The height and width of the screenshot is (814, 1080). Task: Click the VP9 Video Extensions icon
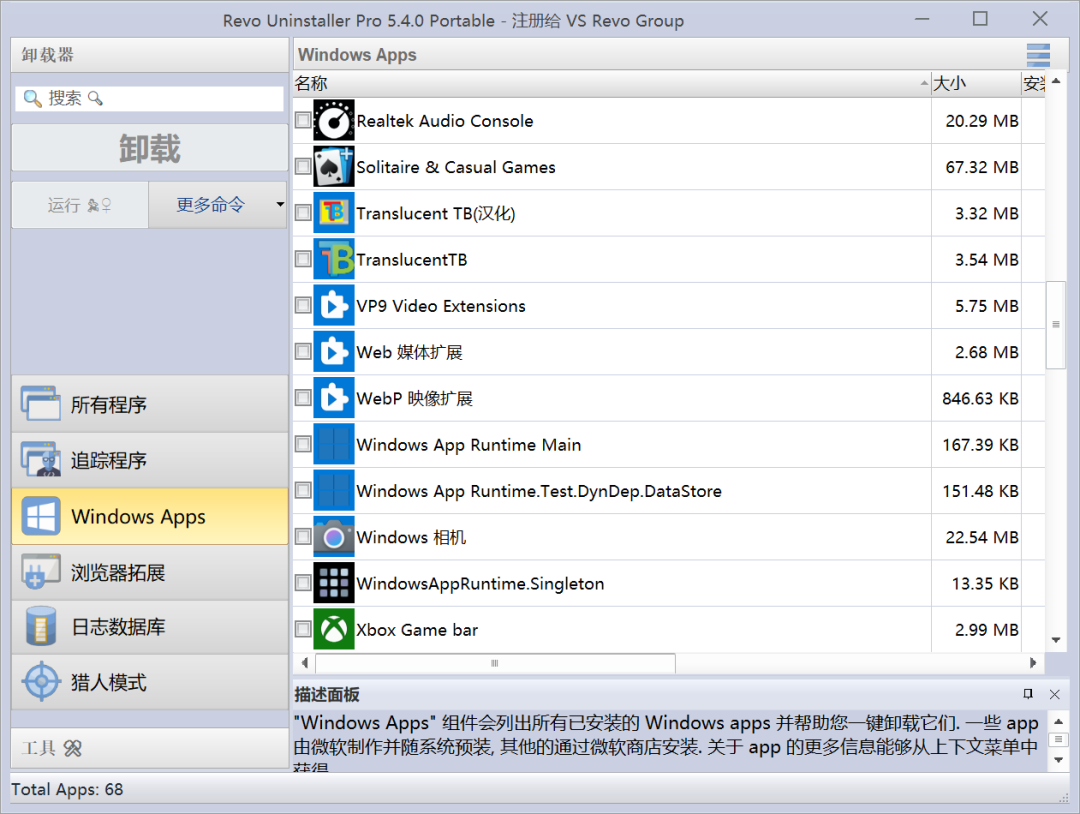(x=334, y=305)
